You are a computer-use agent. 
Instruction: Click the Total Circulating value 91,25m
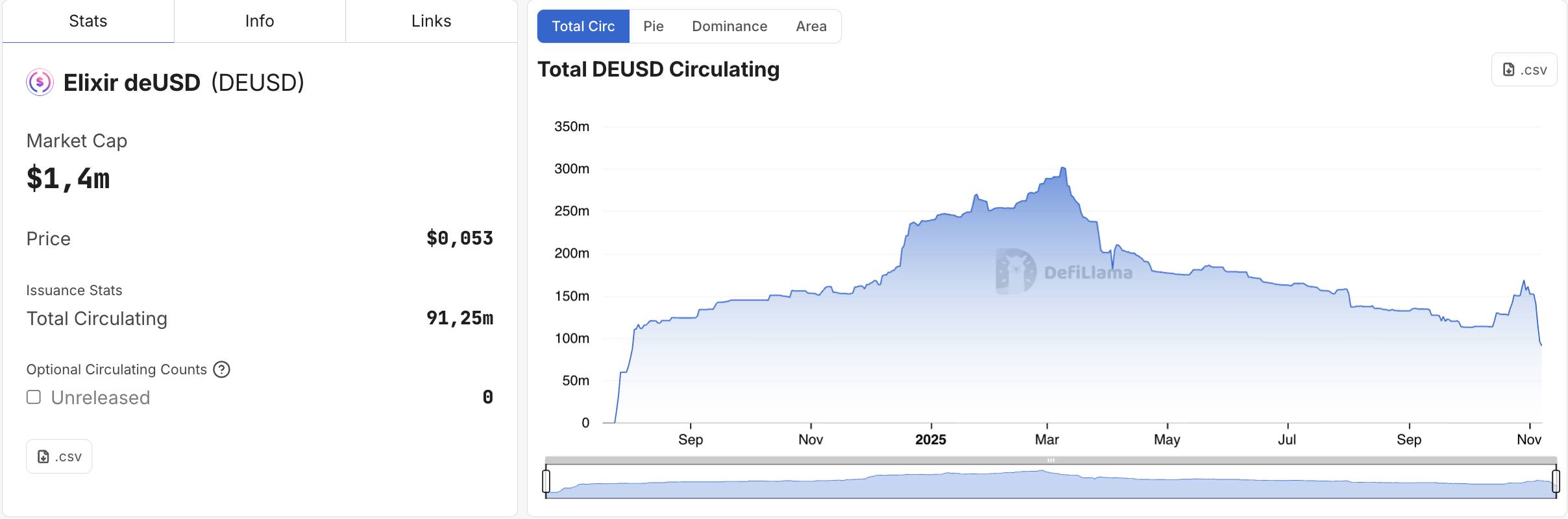tap(459, 318)
